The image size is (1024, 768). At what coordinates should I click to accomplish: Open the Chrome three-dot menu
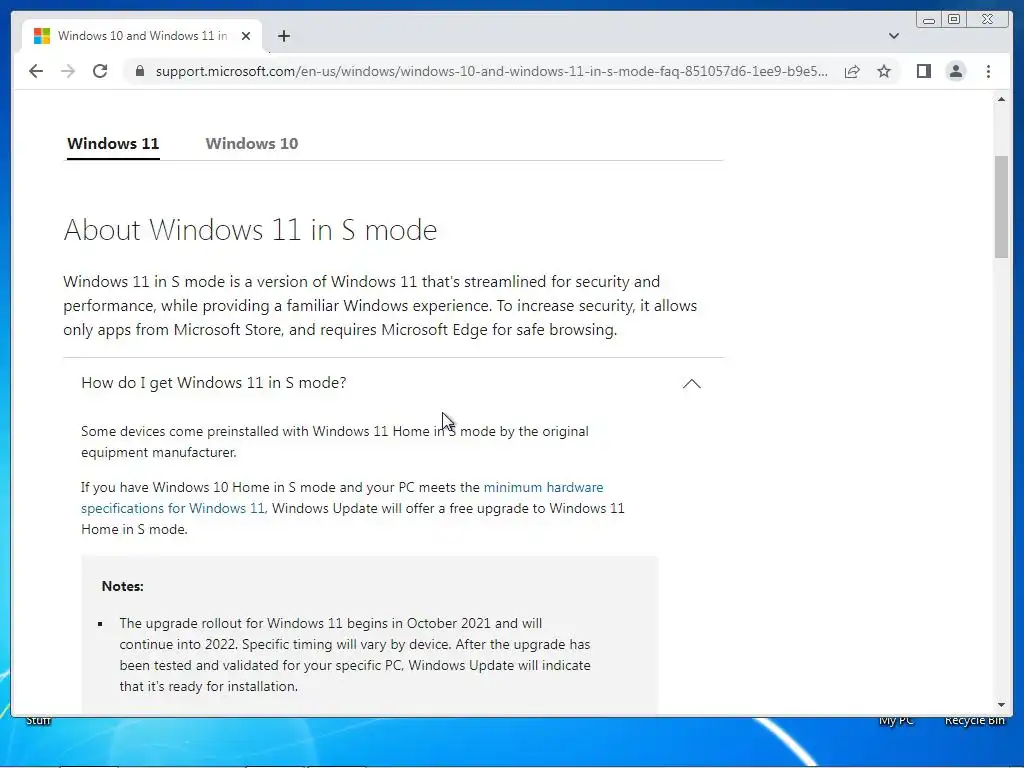[x=988, y=71]
